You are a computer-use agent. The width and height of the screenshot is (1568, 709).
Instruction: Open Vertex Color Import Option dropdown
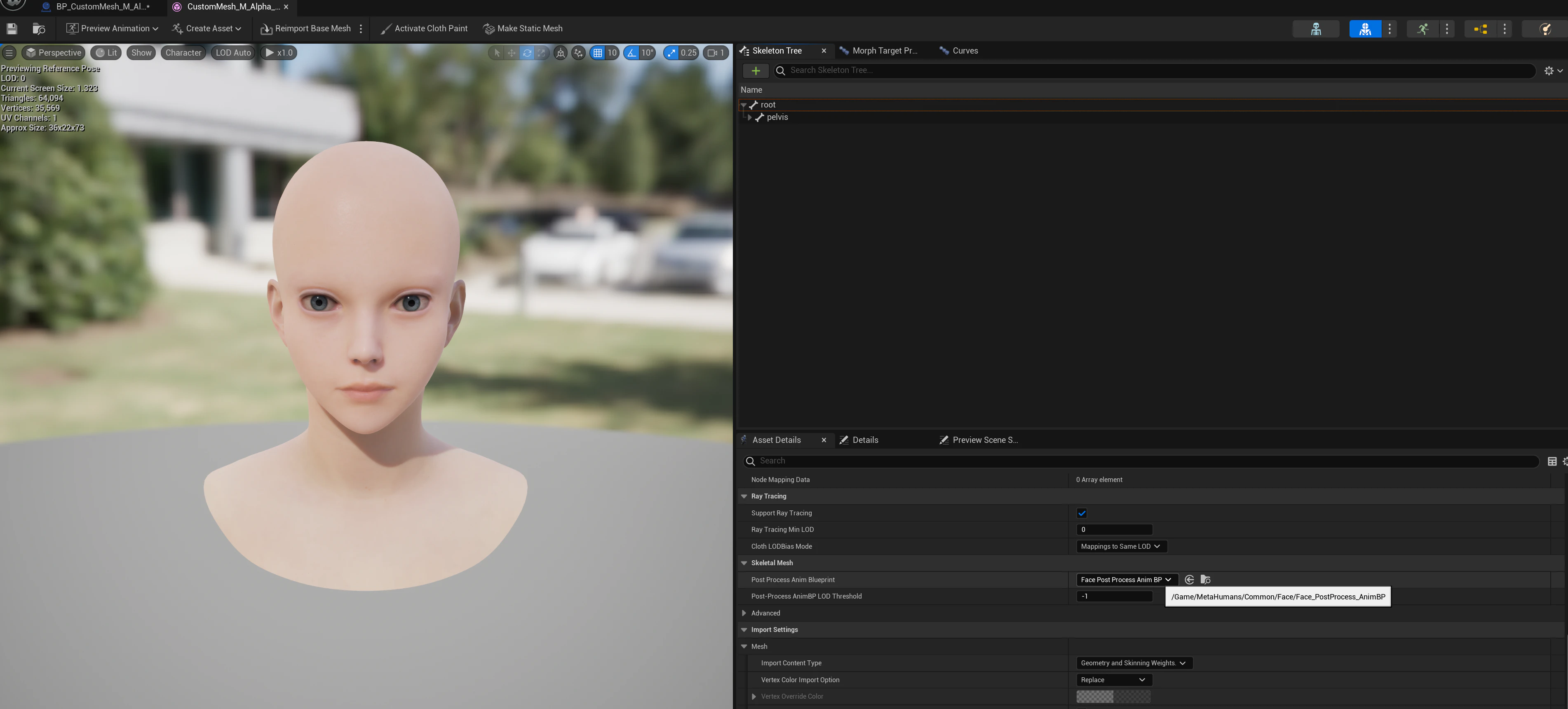click(1114, 680)
